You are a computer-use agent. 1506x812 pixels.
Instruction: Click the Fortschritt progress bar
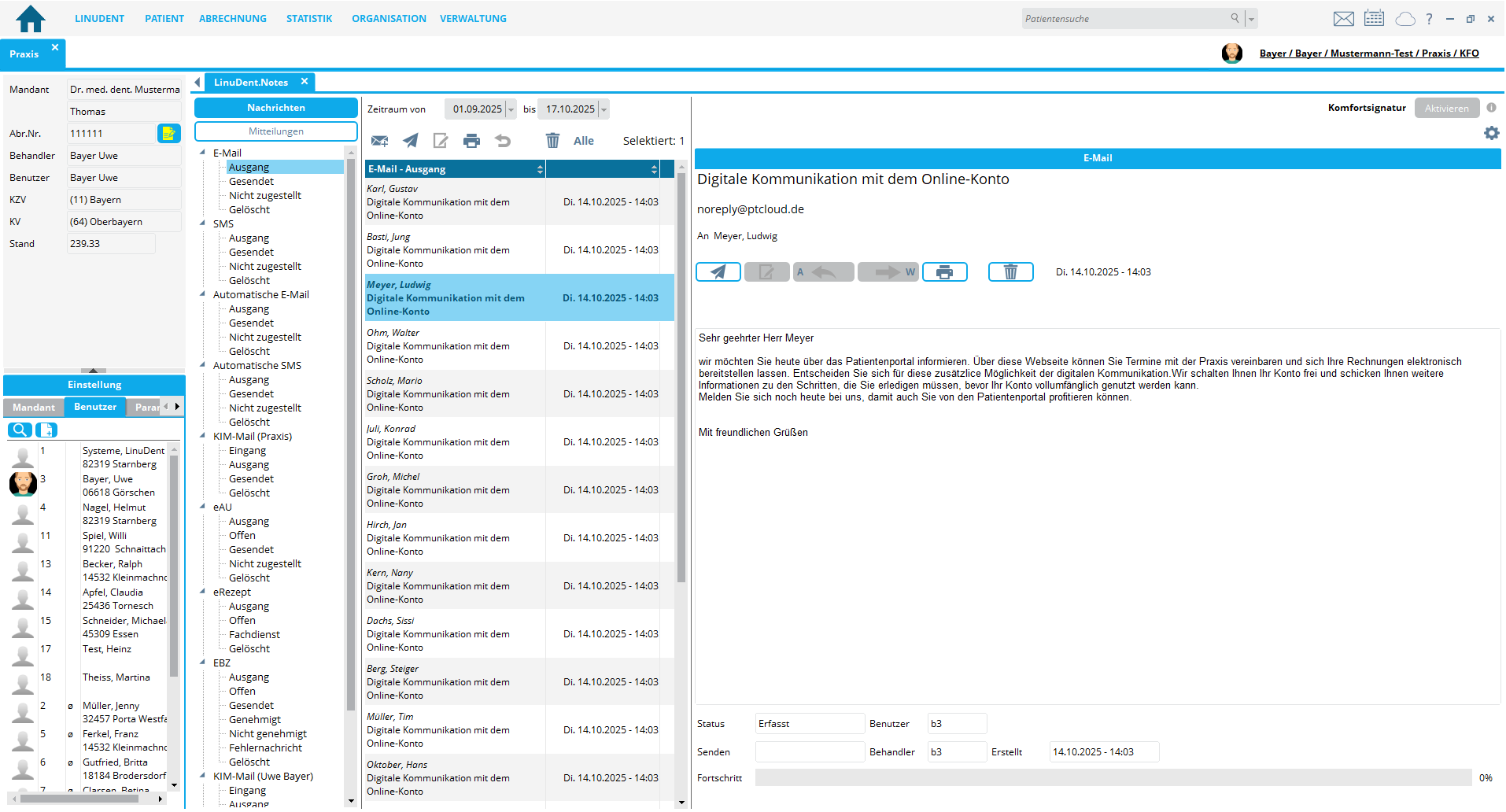pyautogui.click(x=1113, y=778)
